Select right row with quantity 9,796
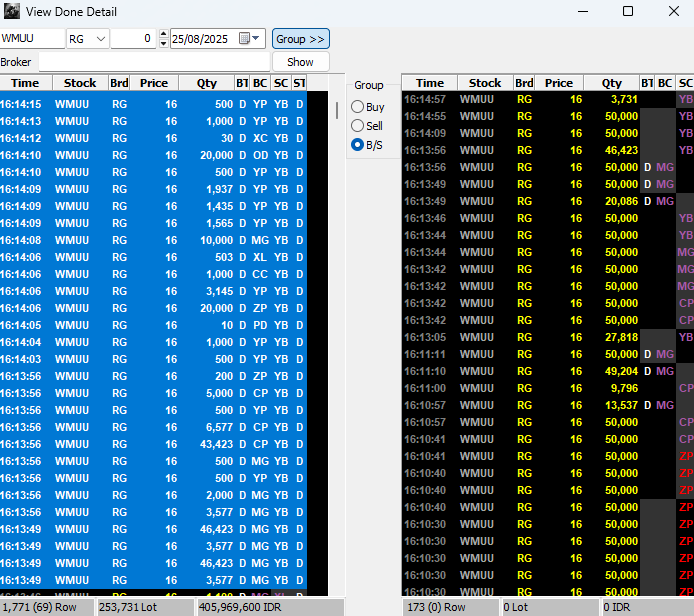The height and width of the screenshot is (616, 694). click(x=548, y=388)
